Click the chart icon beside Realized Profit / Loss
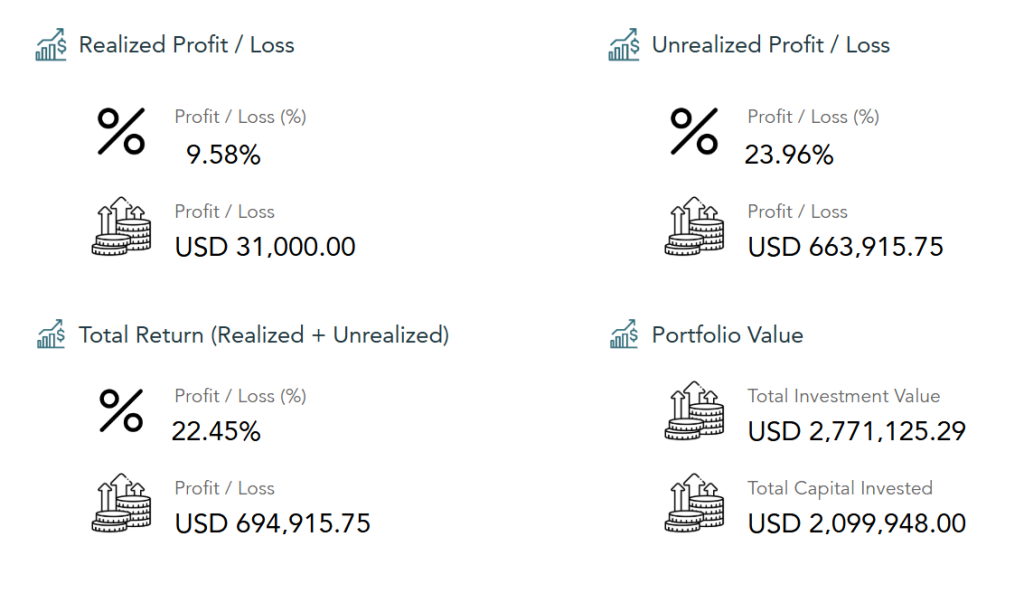The image size is (1024, 593). pyautogui.click(x=51, y=44)
